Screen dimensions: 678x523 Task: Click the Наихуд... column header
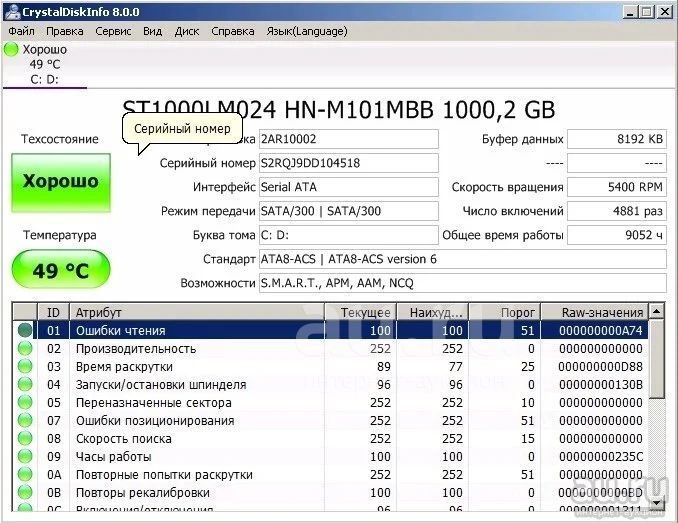click(x=432, y=312)
